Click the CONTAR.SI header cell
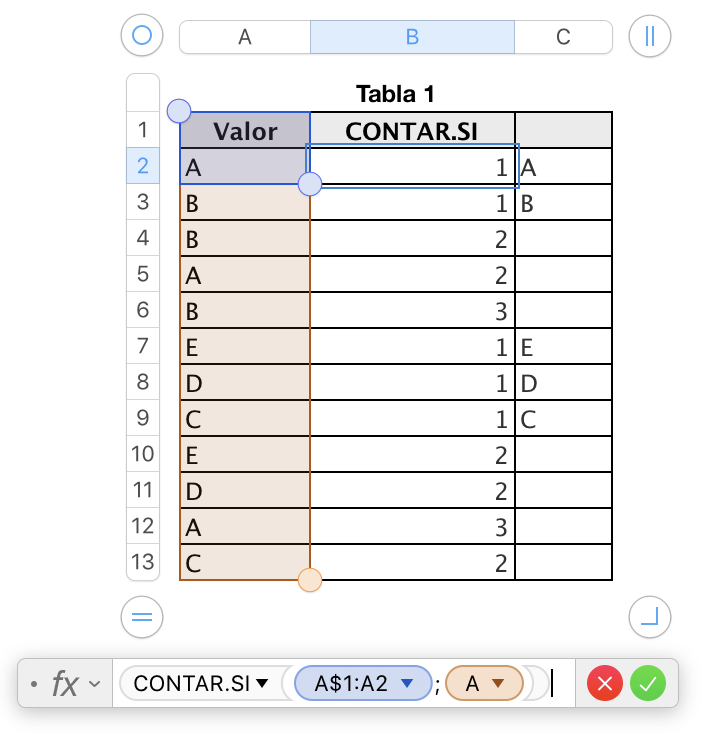The height and width of the screenshot is (734, 702). [x=412, y=131]
